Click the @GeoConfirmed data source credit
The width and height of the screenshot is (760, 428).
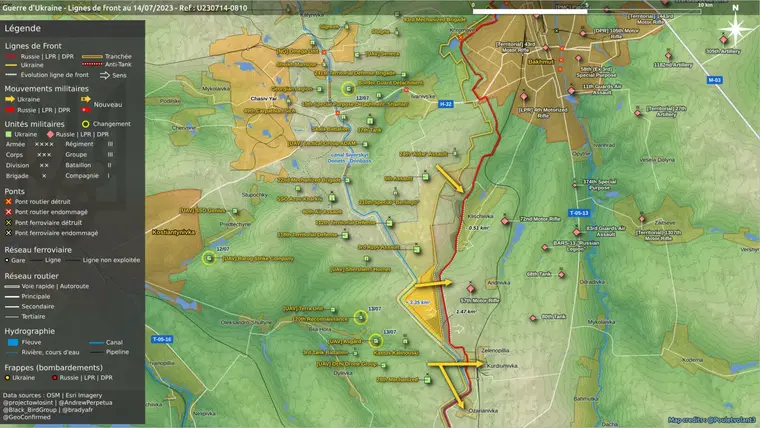27,417
